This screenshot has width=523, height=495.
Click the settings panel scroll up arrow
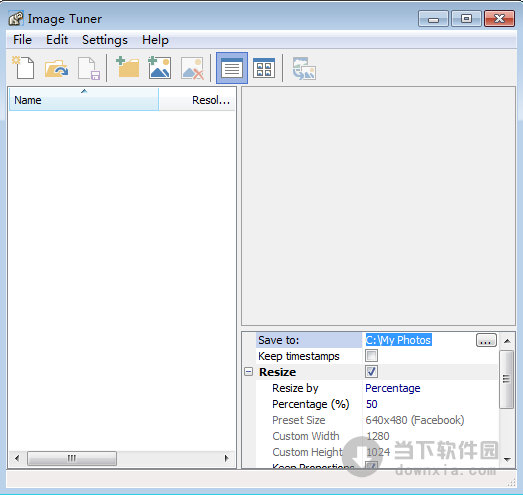coord(507,341)
